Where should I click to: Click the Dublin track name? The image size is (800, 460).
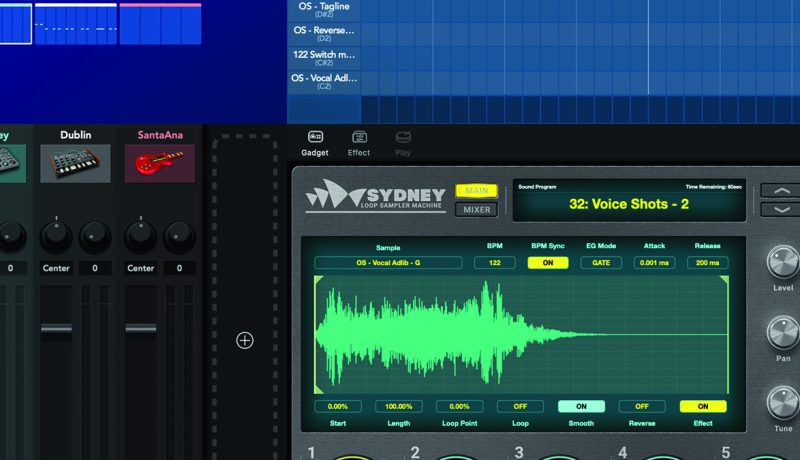click(x=76, y=135)
